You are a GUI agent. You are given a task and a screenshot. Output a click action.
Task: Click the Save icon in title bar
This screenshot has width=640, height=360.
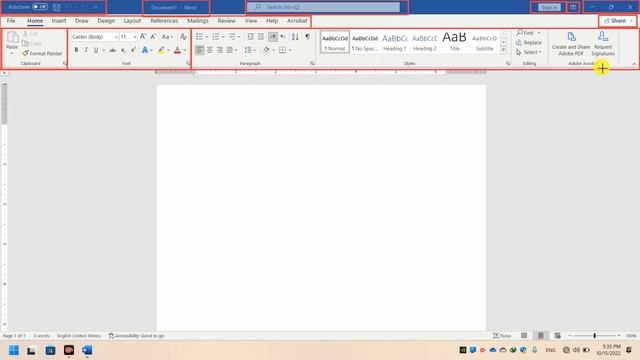[x=57, y=7]
